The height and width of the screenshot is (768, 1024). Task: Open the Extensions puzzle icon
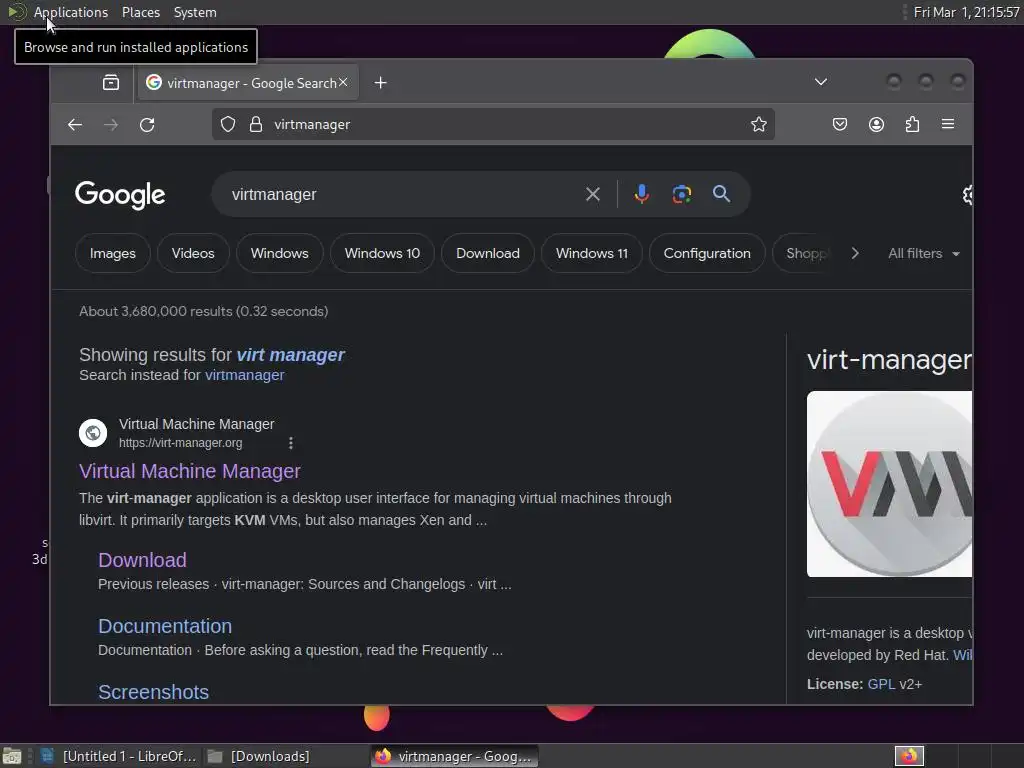(x=912, y=124)
